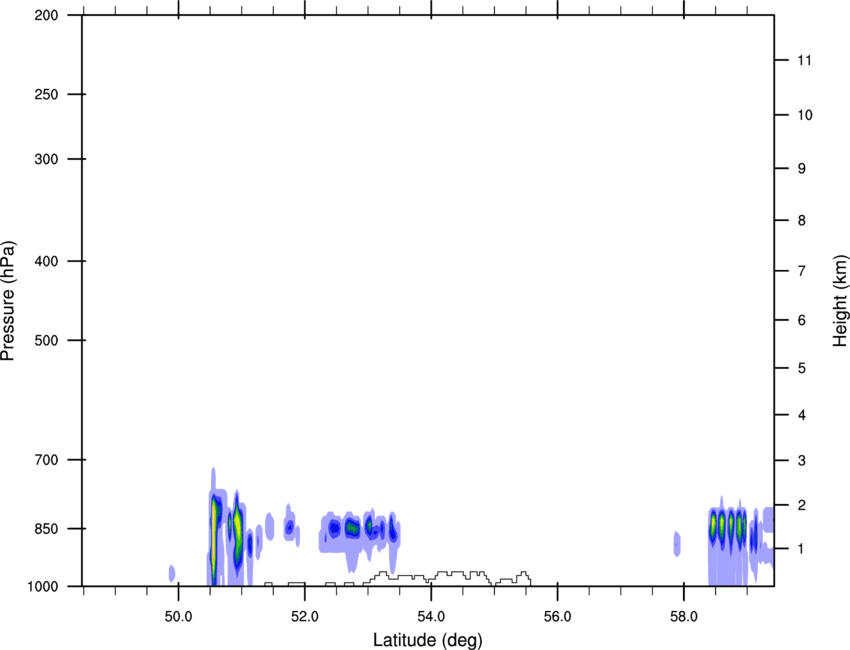Click the Pressure (hPa) axis title
The height and width of the screenshot is (650, 850).
click(8, 300)
